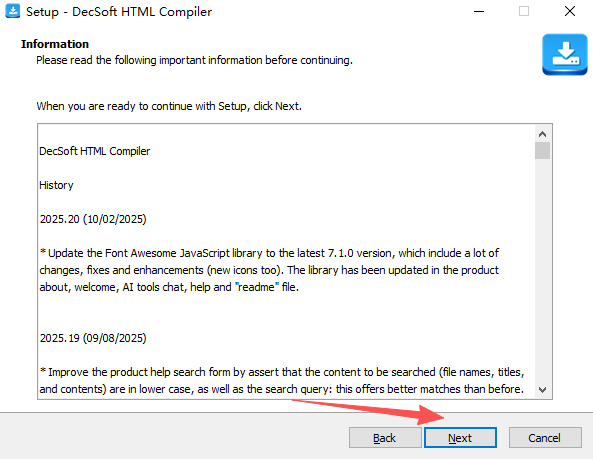The width and height of the screenshot is (593, 459).
Task: Click the empty scrollbar track below thumb
Action: point(542,270)
